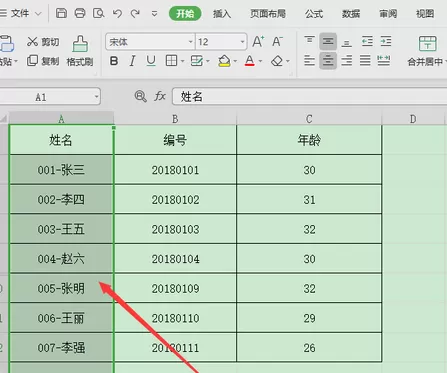Click the 剪切 cut button
Viewport: 447px width, 373px height.
[x=43, y=42]
